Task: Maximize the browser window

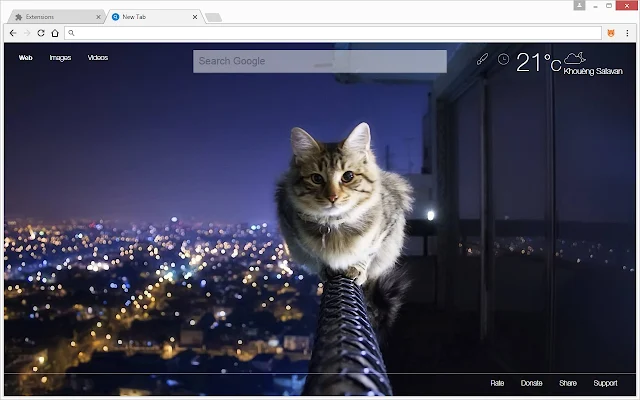Action: point(609,6)
